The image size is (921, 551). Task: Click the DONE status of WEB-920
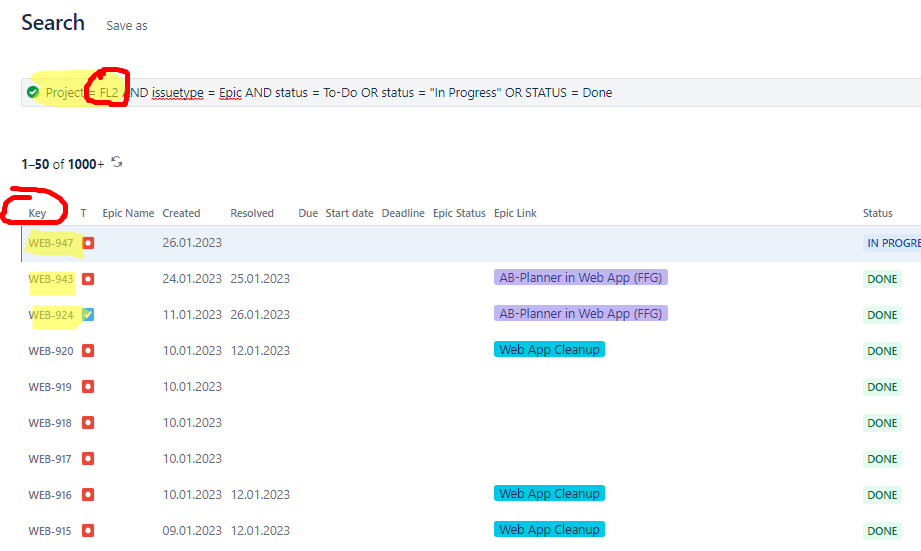882,351
